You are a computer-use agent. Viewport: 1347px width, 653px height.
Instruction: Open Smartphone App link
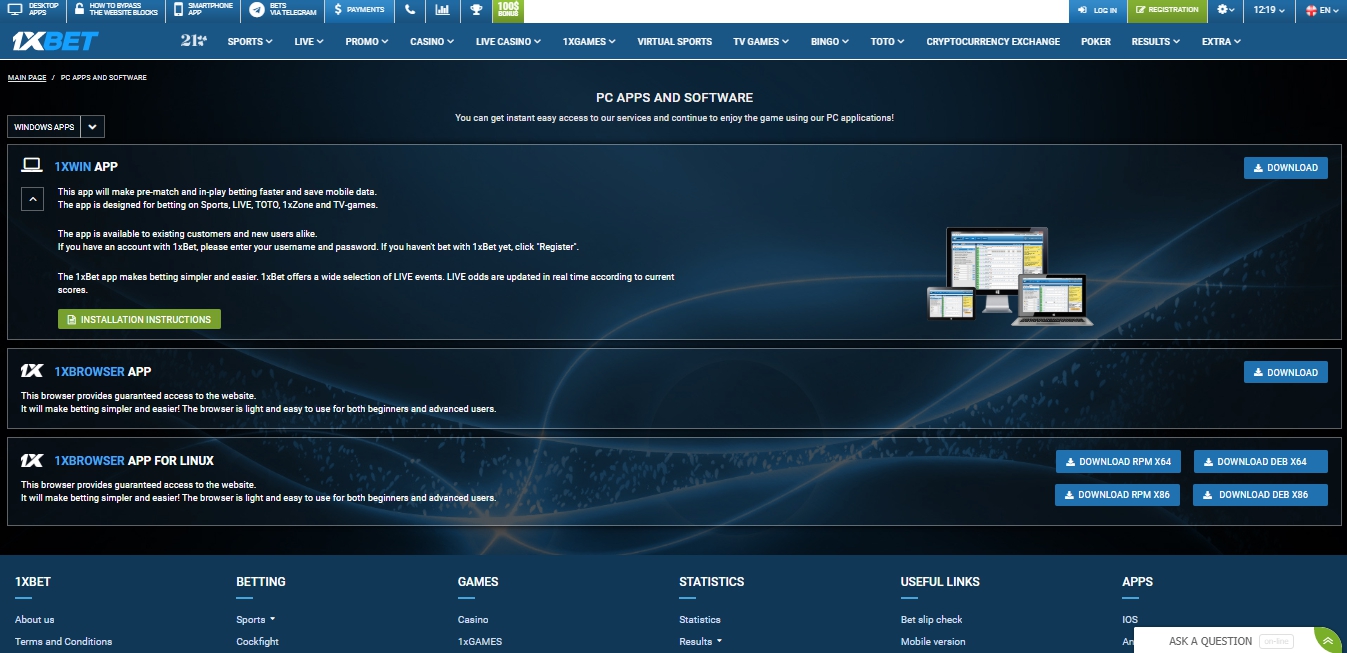[x=203, y=10]
